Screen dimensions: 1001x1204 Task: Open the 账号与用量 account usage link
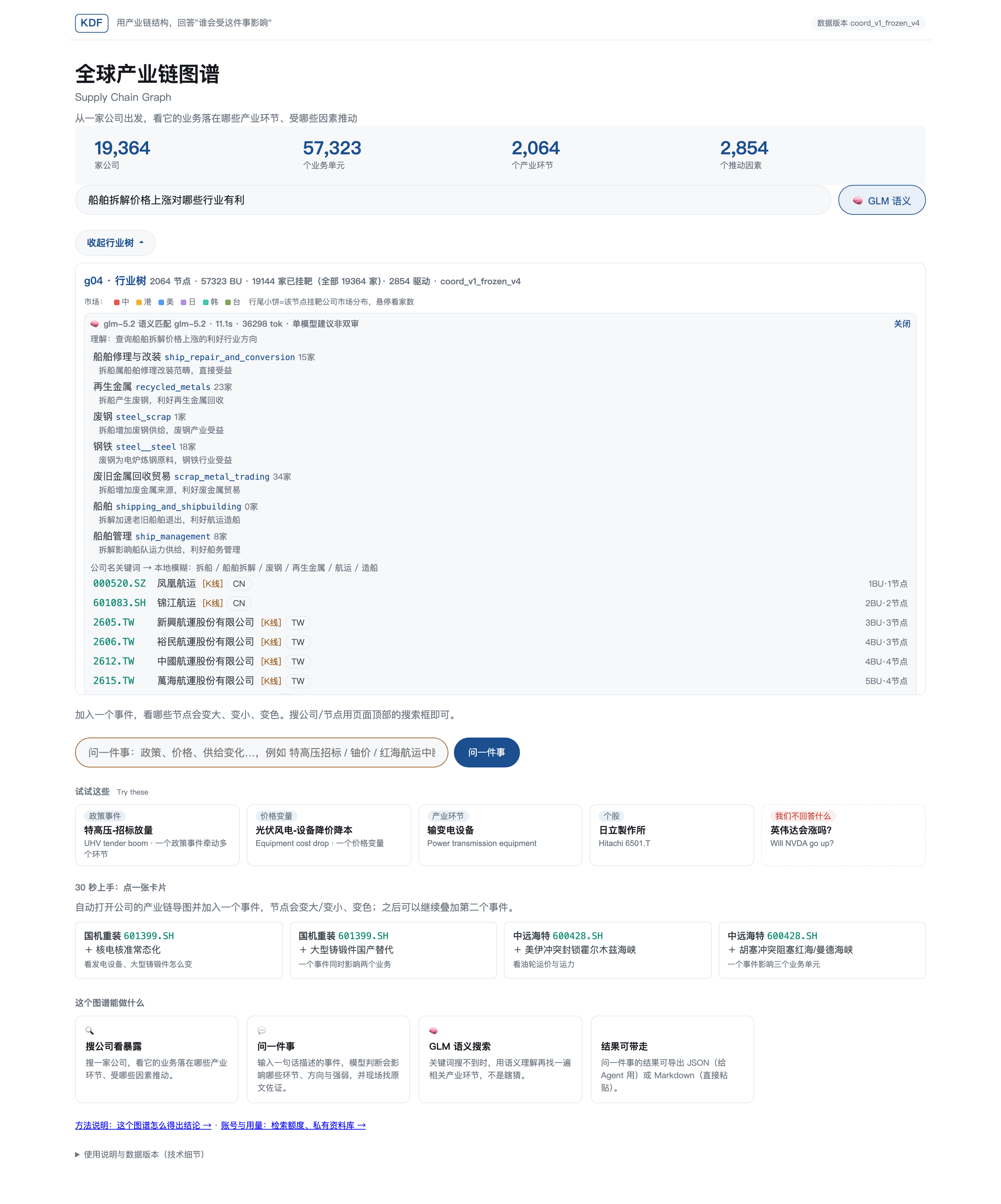[x=293, y=1125]
